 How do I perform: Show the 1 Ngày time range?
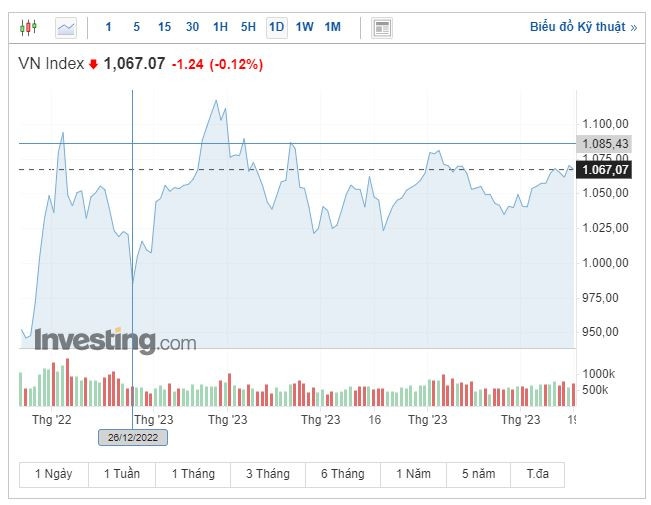54,474
